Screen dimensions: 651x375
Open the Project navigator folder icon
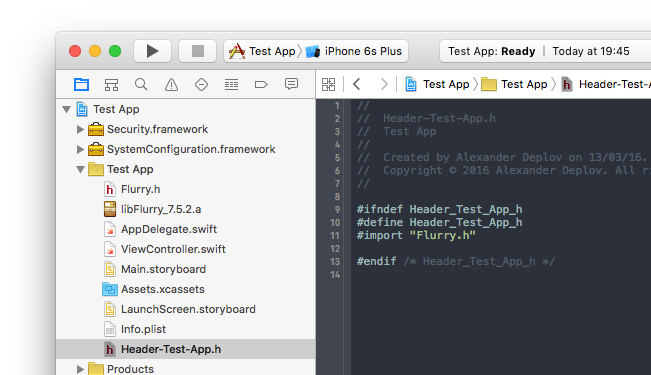[81, 85]
